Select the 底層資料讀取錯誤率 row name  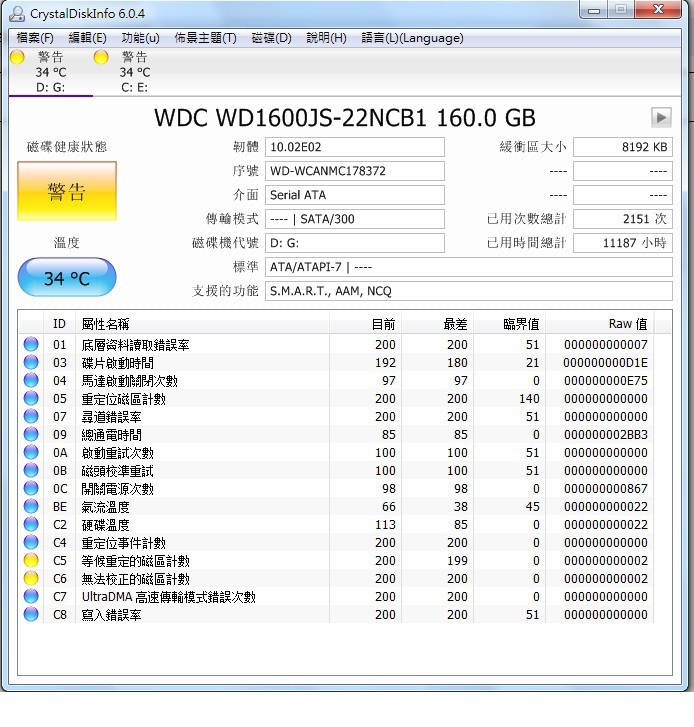tap(135, 345)
